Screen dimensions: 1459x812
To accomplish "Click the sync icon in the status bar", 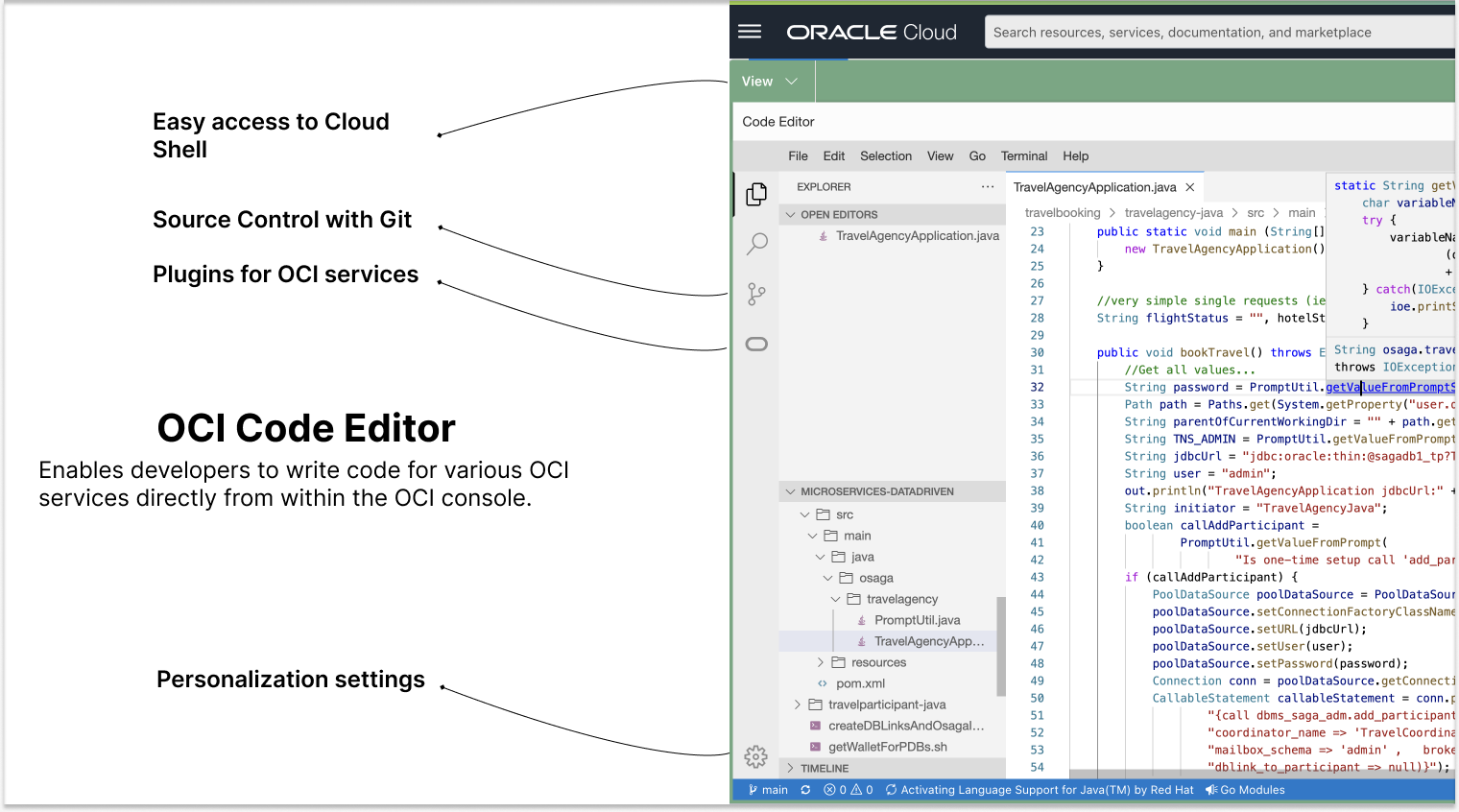I will pos(804,789).
